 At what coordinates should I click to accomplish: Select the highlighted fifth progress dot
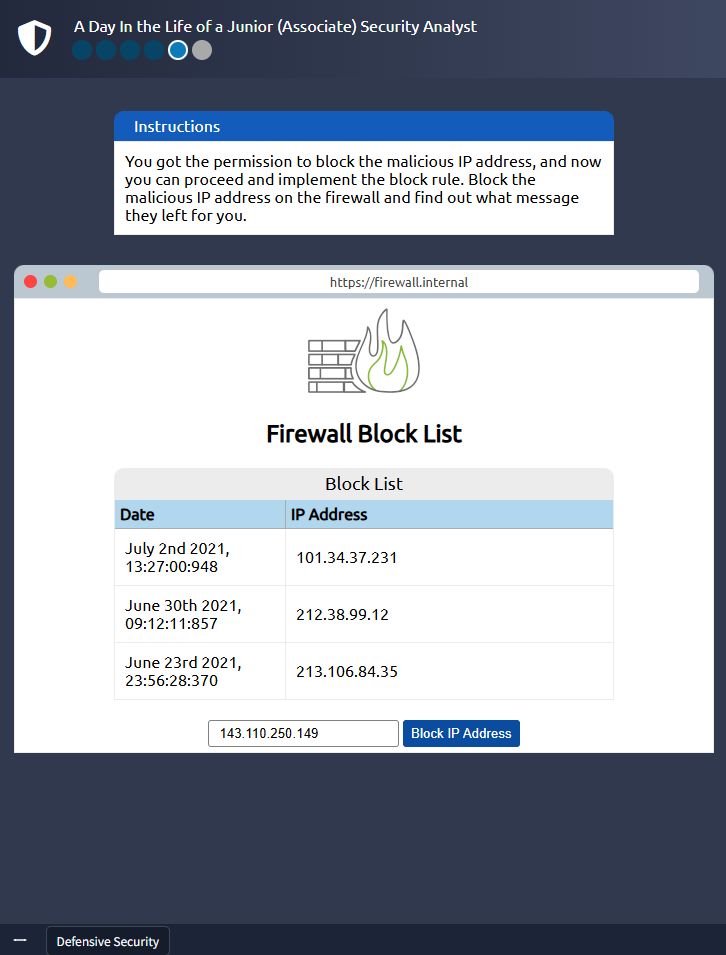[178, 50]
